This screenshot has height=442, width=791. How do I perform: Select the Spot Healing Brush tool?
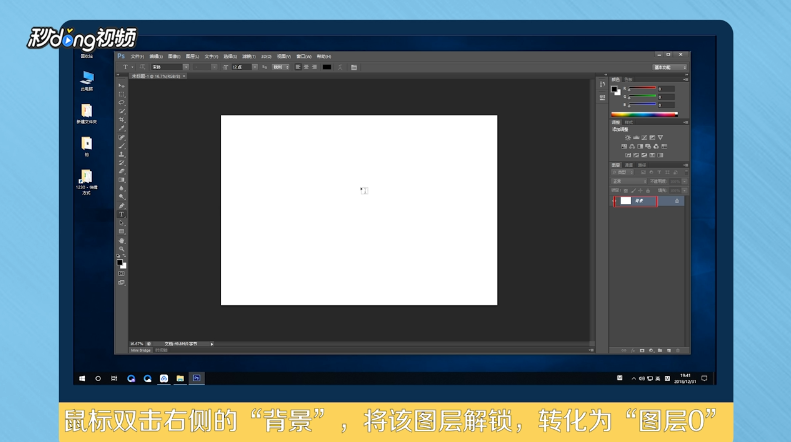coord(122,137)
